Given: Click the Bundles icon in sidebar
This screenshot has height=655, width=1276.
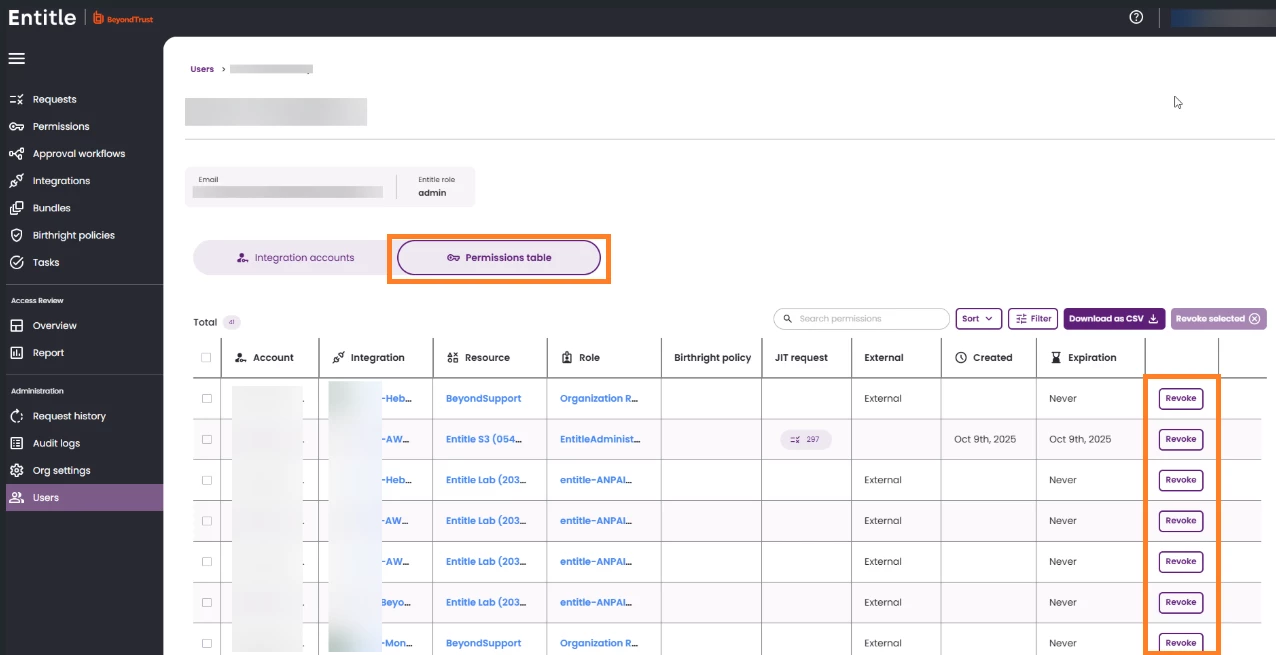Looking at the screenshot, I should 16,208.
